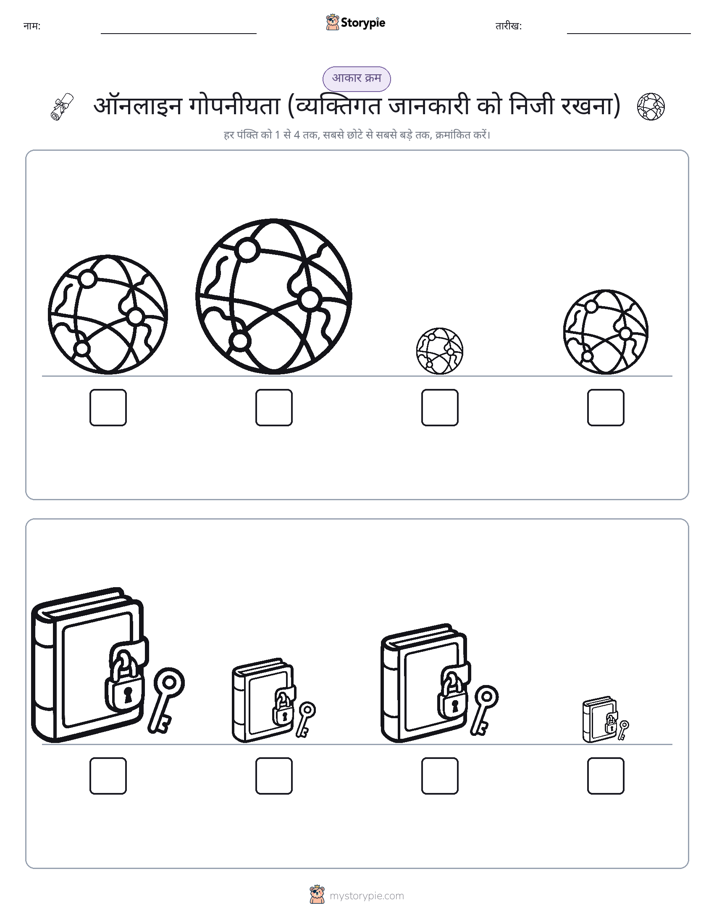Check the box under the tiniest diary

(606, 776)
